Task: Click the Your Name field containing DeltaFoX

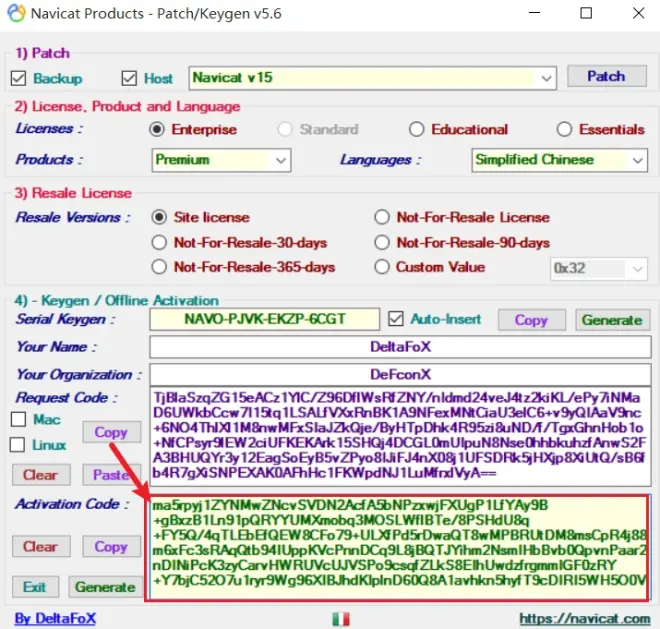Action: pyautogui.click(x=400, y=347)
